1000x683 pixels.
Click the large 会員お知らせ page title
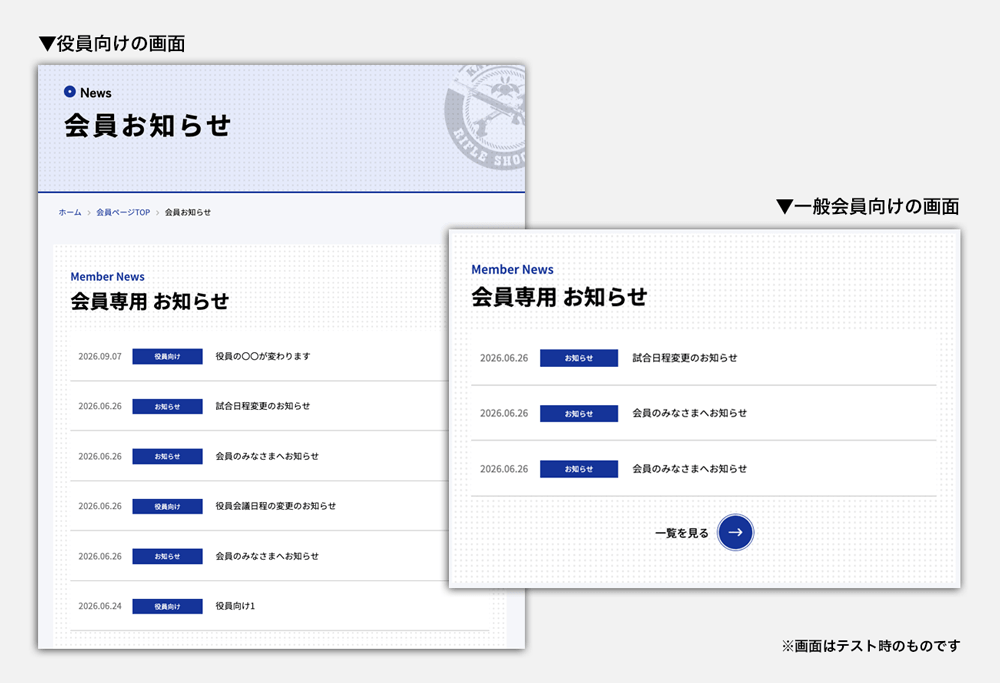pos(147,126)
